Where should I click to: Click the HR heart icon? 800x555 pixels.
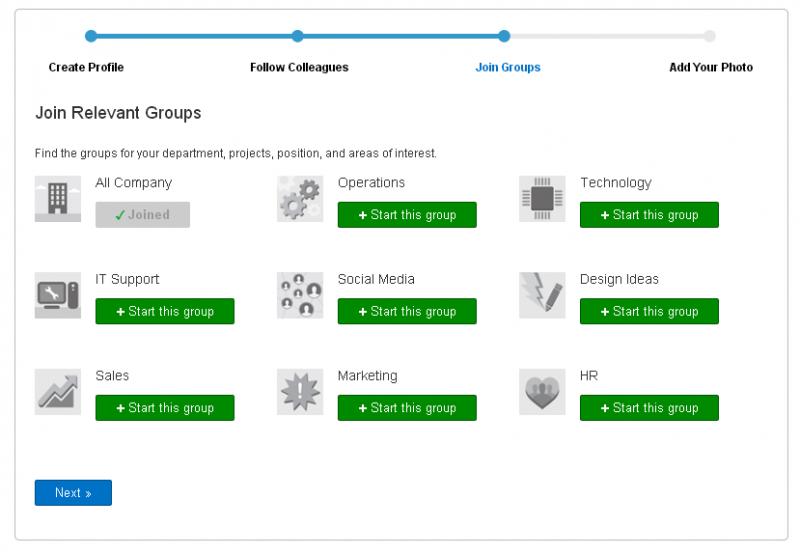(x=542, y=392)
